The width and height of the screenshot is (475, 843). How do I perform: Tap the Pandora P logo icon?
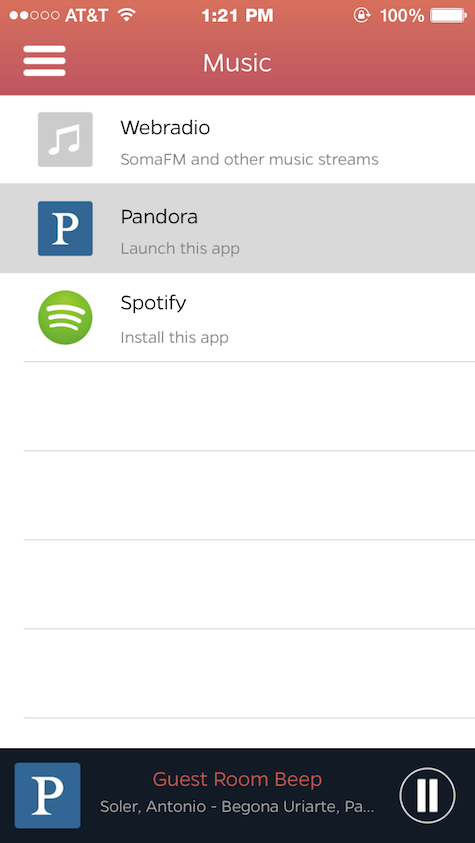pos(65,228)
